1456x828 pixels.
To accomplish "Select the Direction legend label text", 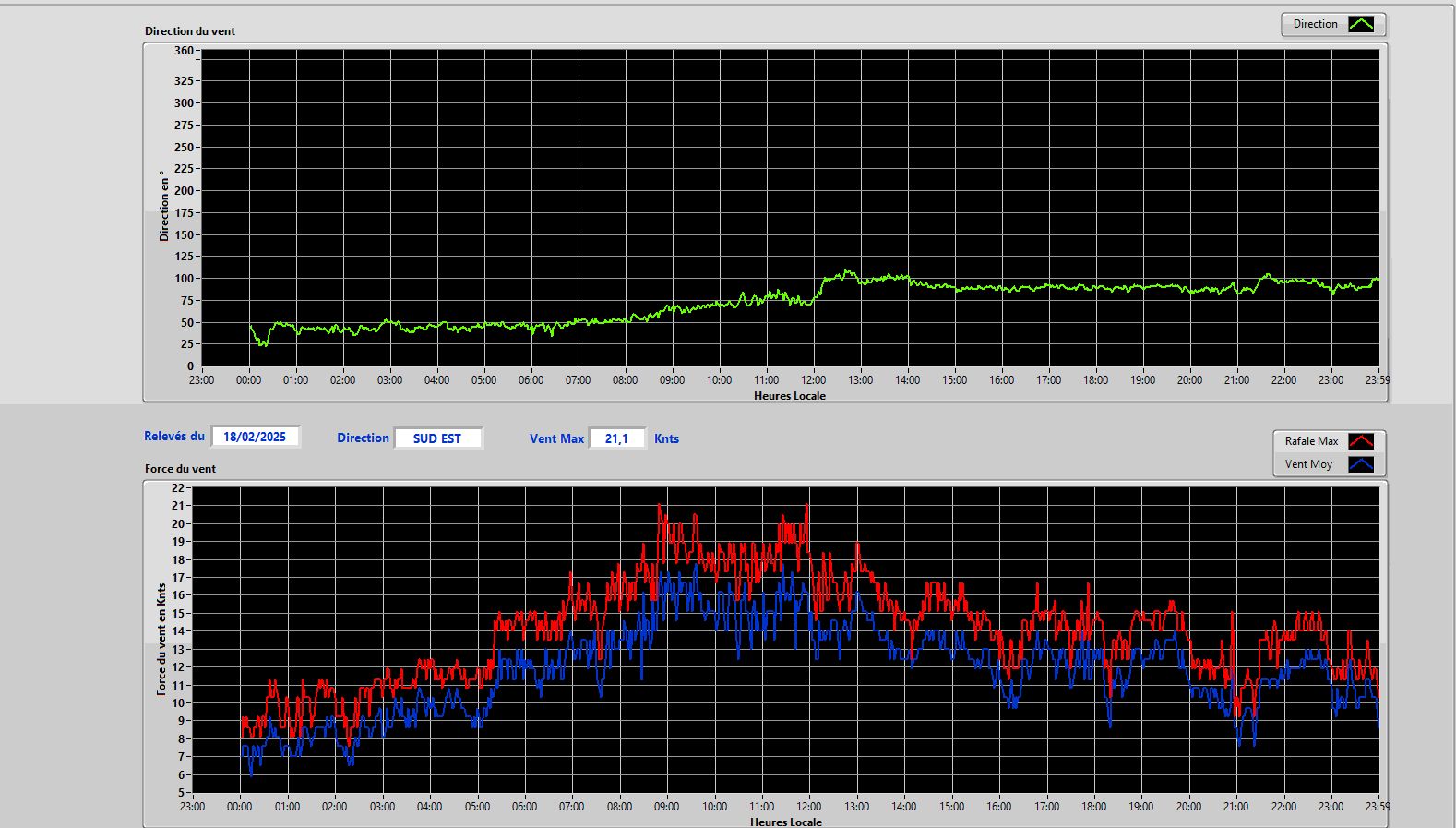I will coord(1315,24).
